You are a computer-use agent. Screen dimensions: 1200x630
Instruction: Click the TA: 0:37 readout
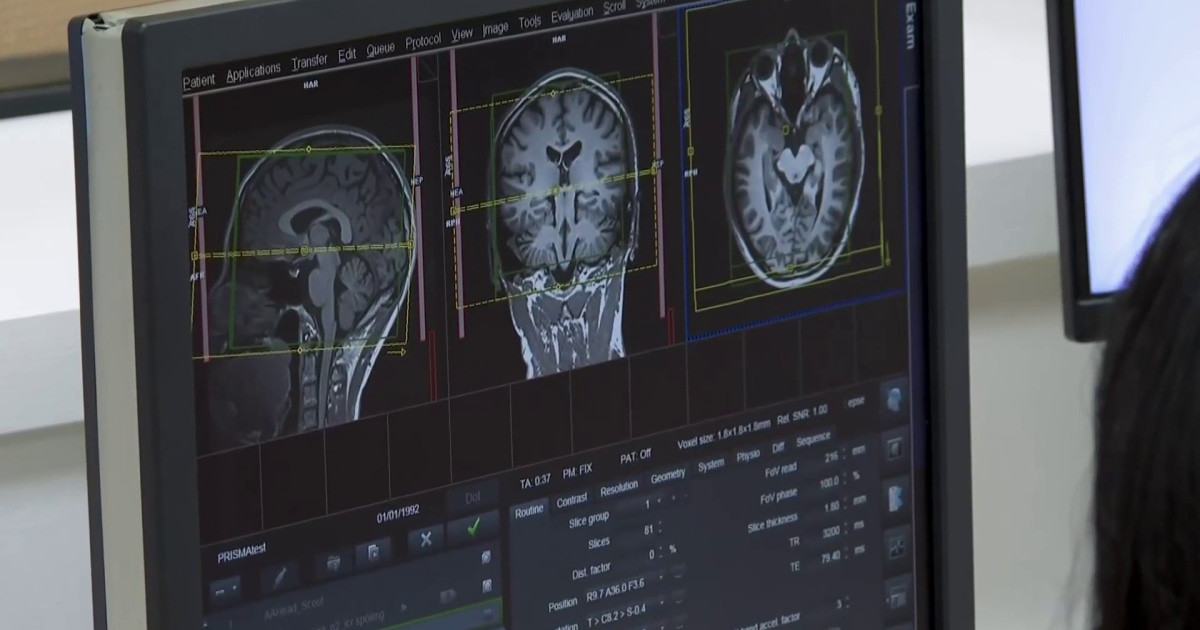535,482
